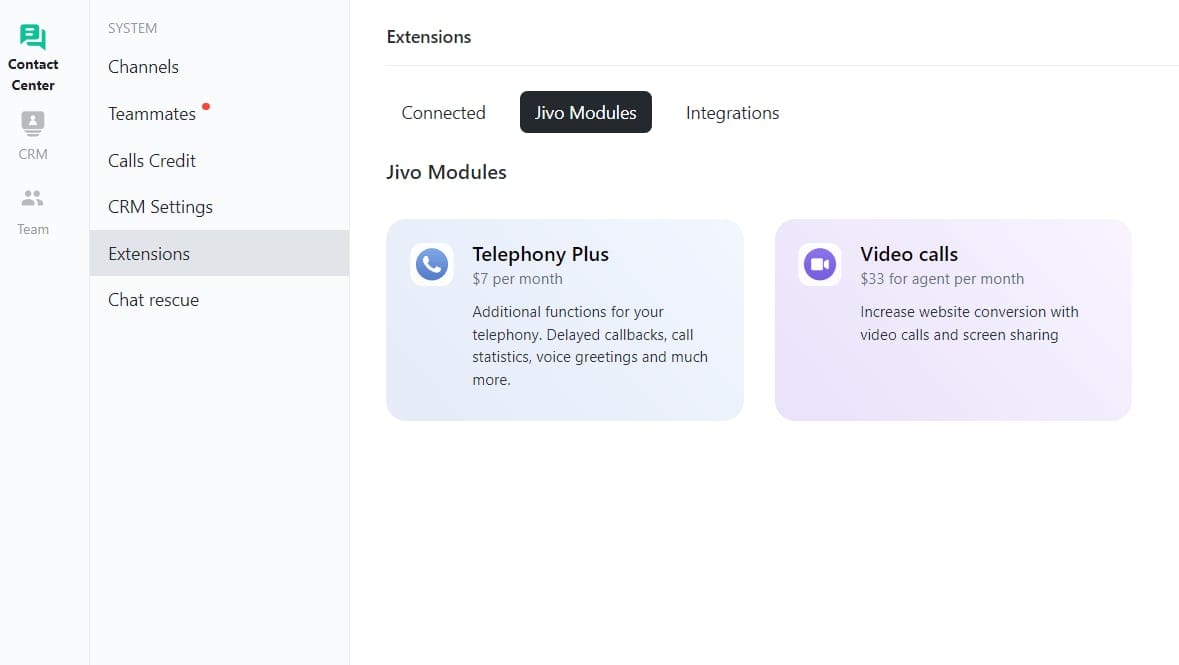
Task: Go to Teammates settings
Action: [x=152, y=114]
